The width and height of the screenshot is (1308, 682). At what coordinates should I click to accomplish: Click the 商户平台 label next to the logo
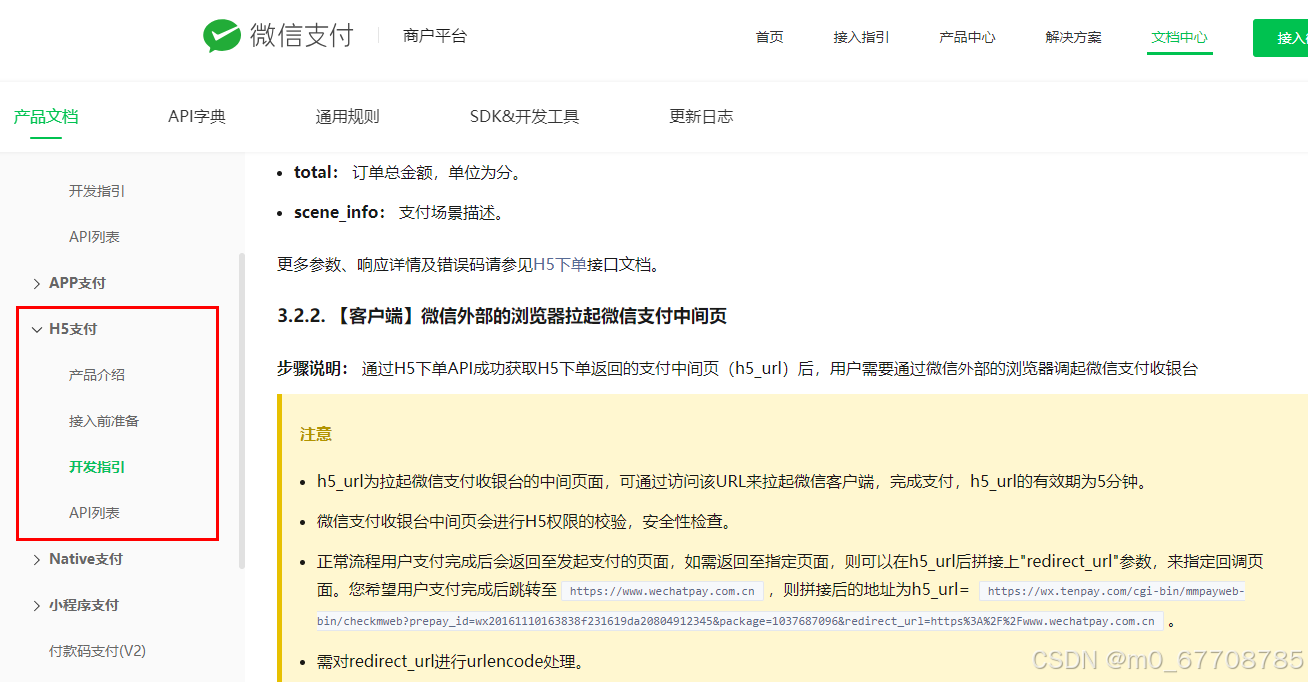point(435,36)
